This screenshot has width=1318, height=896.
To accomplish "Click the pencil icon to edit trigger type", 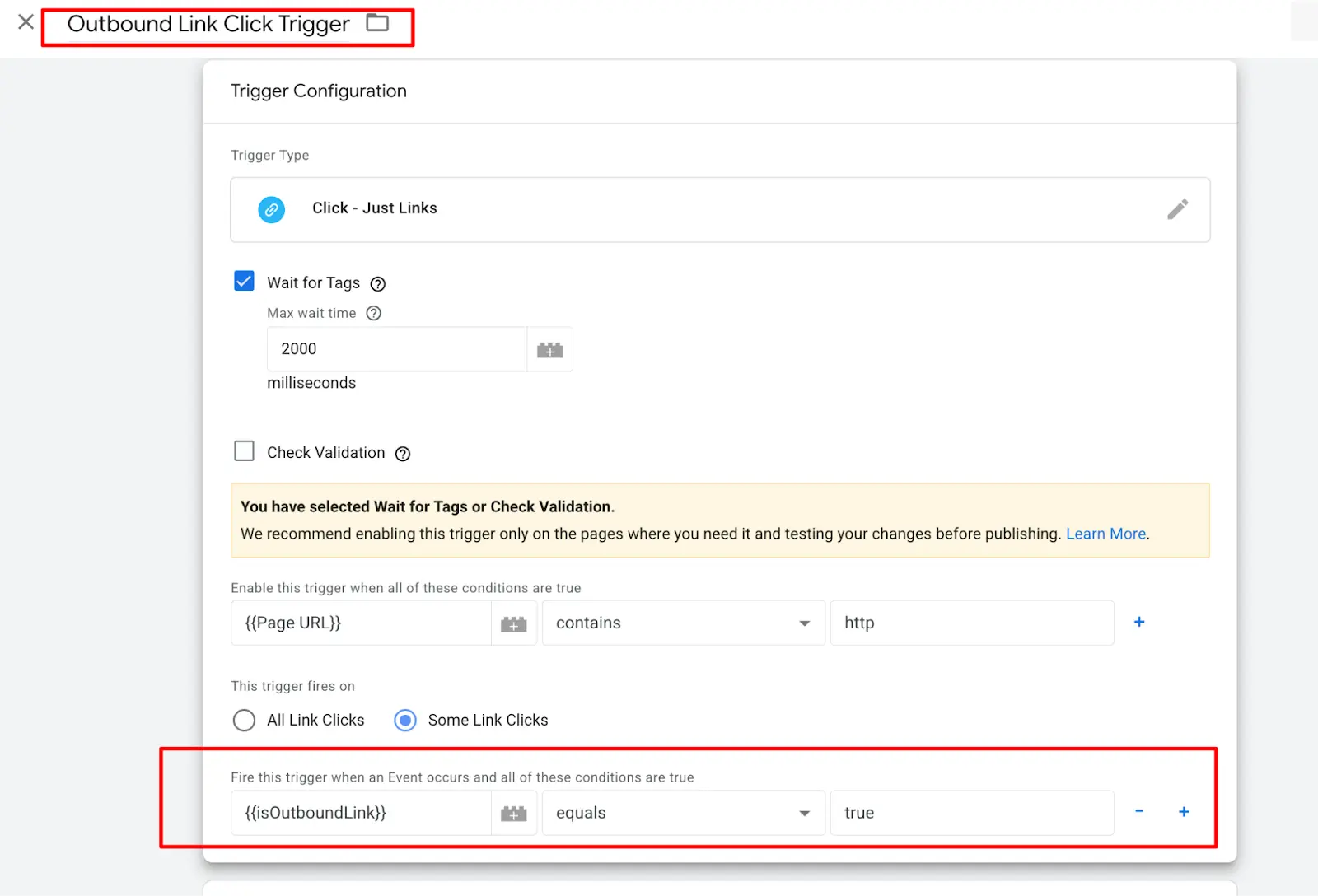I will tap(1178, 209).
